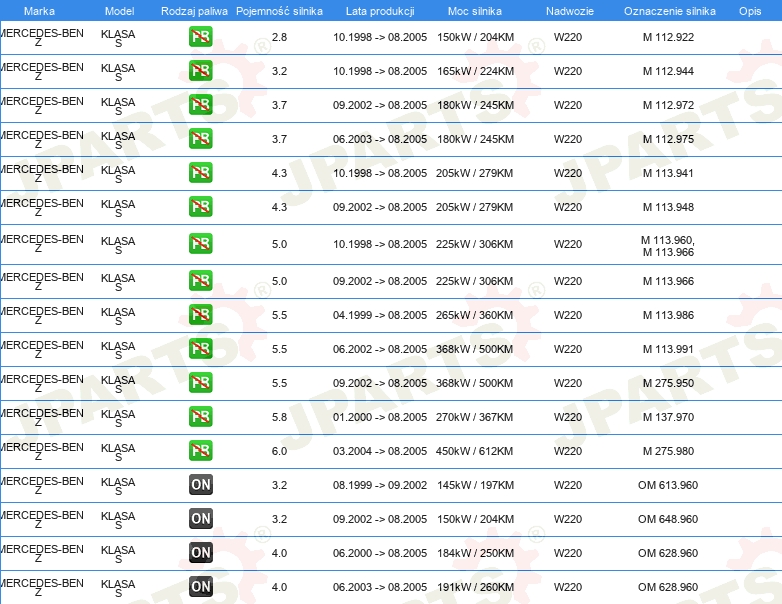This screenshot has width=782, height=604.
Task: Click the Lata produkcji column header
Action: click(380, 11)
